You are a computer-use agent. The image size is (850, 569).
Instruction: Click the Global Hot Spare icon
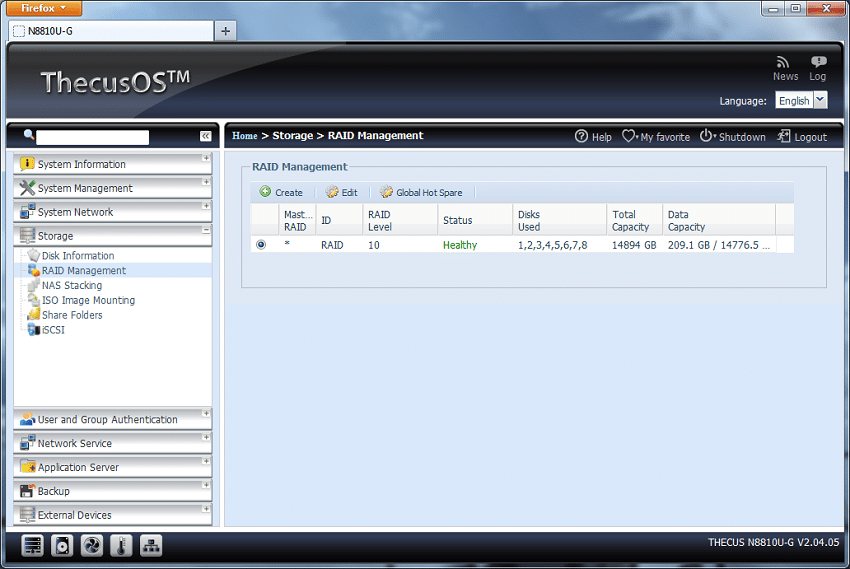point(386,192)
